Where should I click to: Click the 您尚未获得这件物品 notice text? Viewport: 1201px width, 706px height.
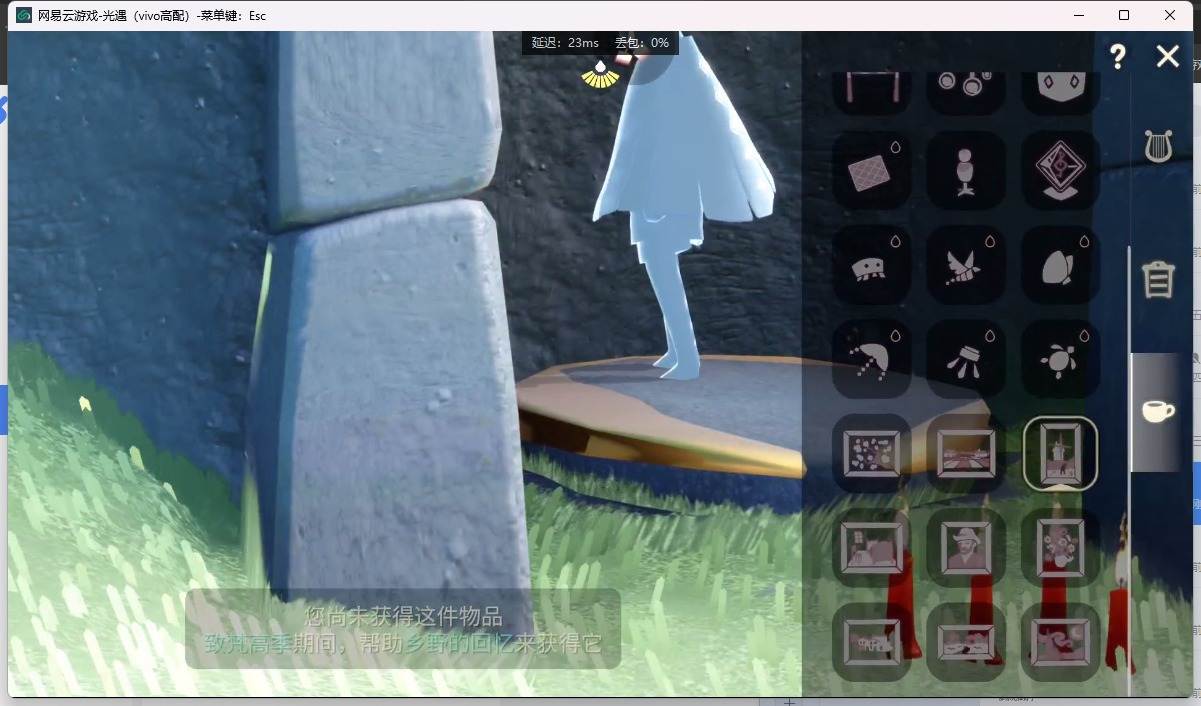(403, 616)
